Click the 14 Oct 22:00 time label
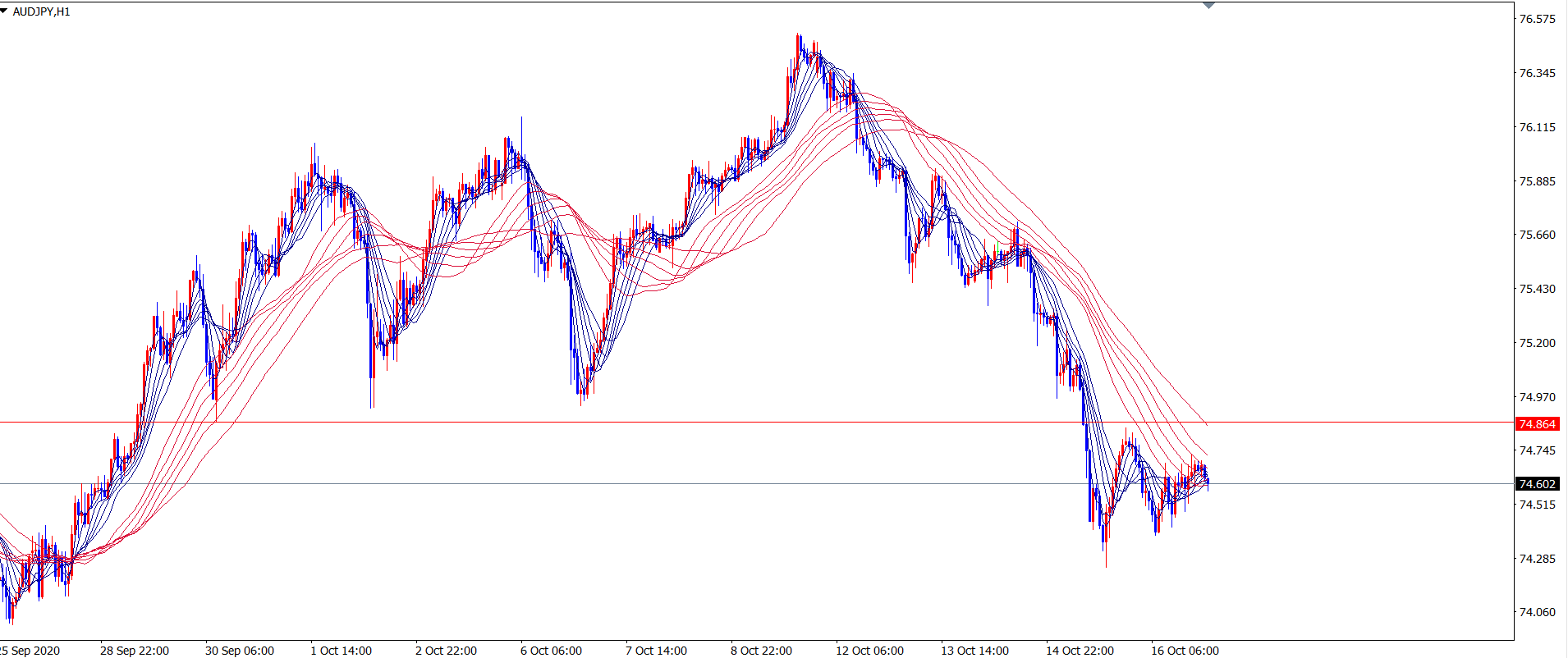1568x658 pixels. coord(1080,651)
